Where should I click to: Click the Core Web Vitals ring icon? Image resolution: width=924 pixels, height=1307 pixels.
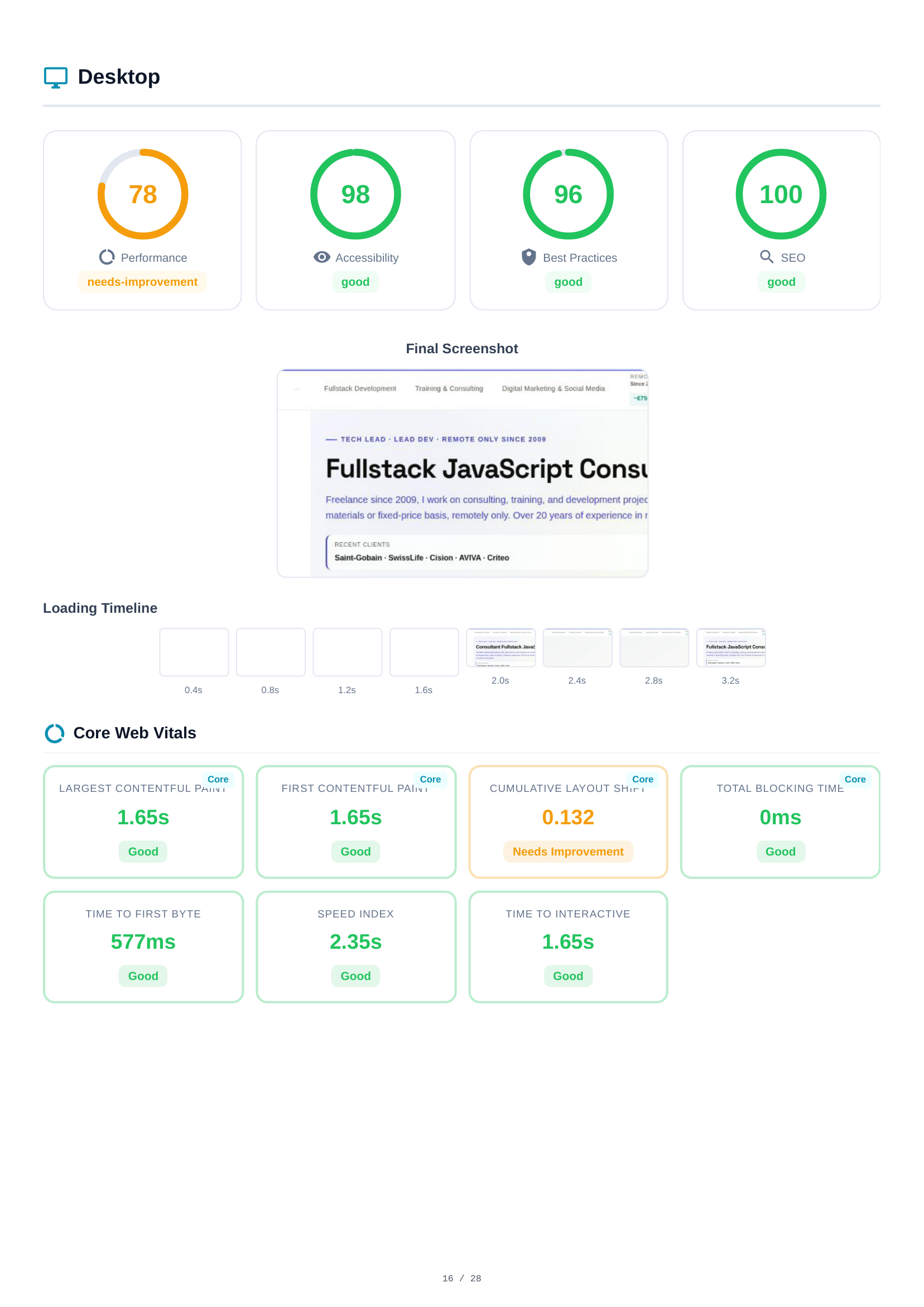(x=55, y=733)
